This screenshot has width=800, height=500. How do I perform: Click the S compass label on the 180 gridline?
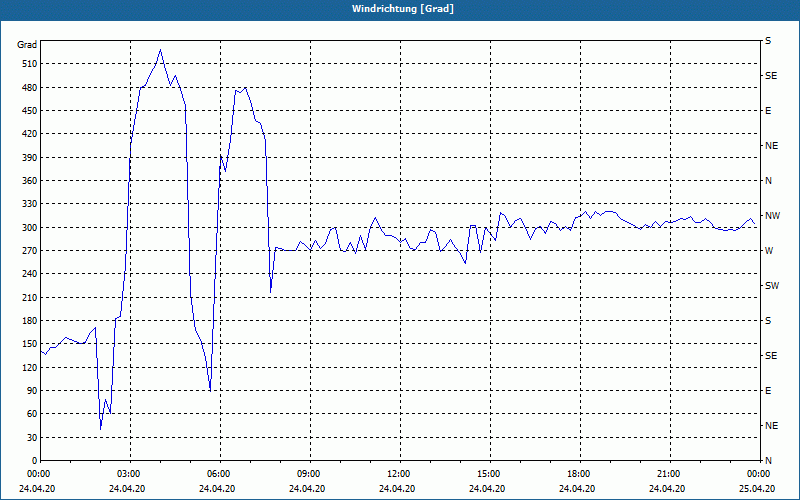click(768, 320)
